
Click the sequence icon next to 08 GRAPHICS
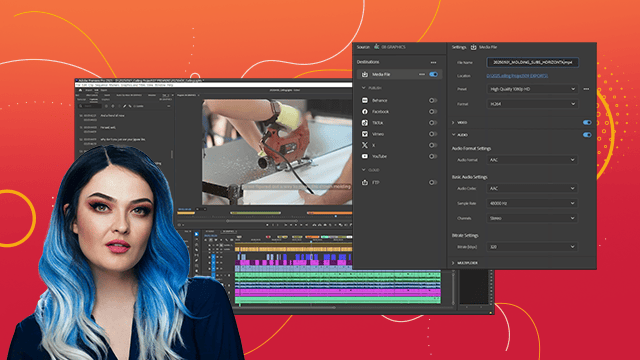[376, 47]
